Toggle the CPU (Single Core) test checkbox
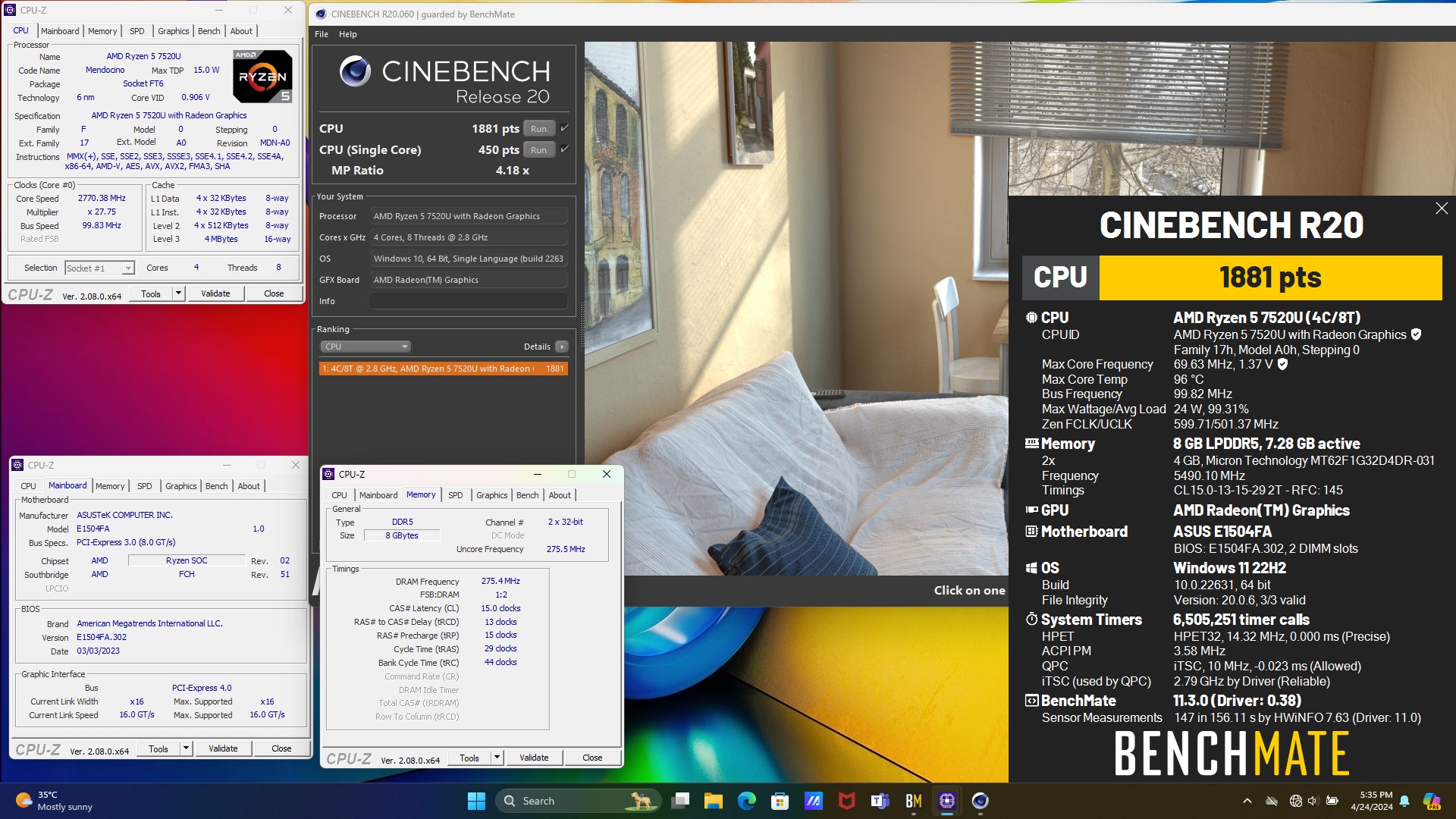The image size is (1456, 819). click(564, 149)
